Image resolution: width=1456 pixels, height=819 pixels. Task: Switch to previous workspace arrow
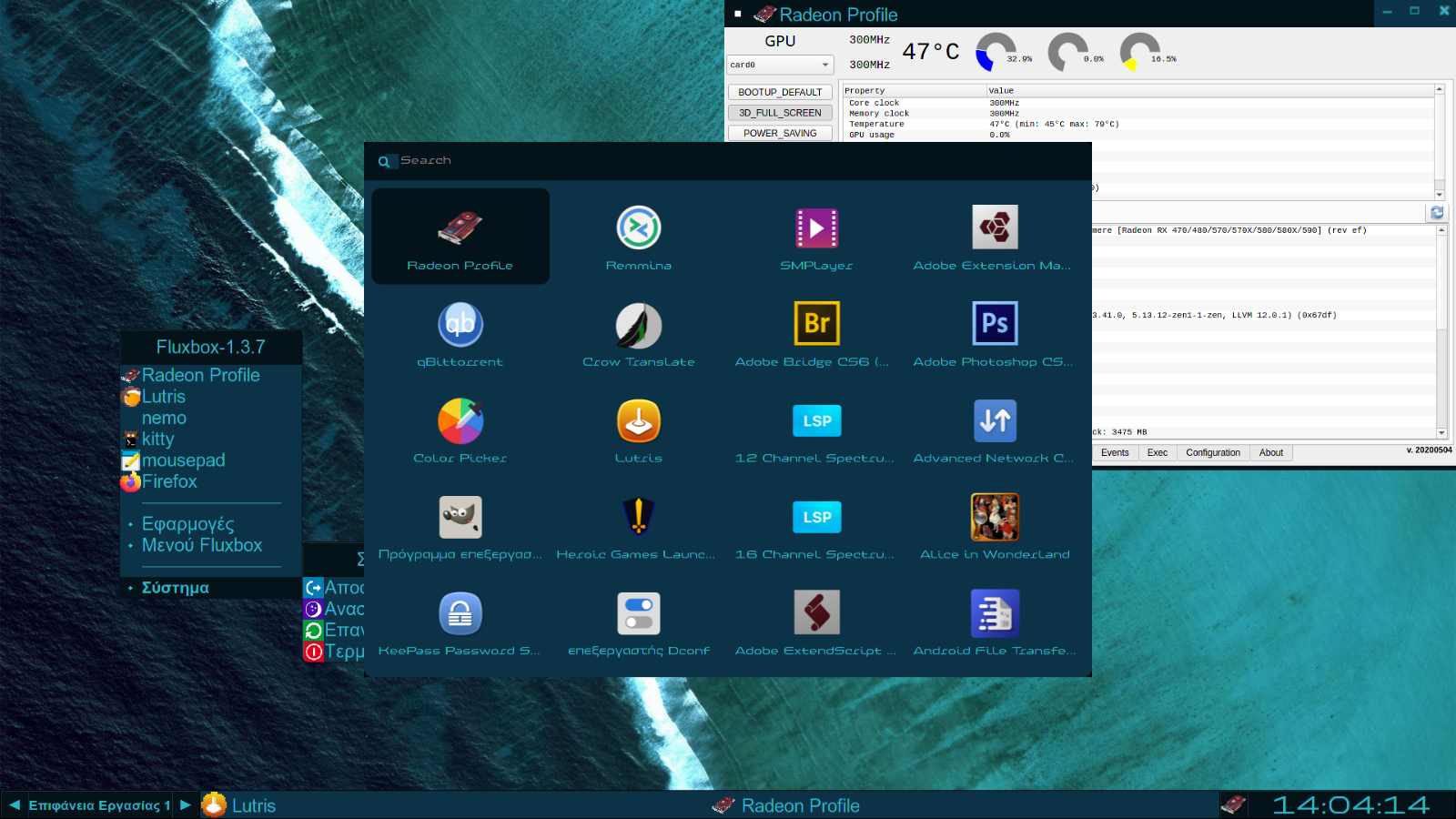point(15,804)
